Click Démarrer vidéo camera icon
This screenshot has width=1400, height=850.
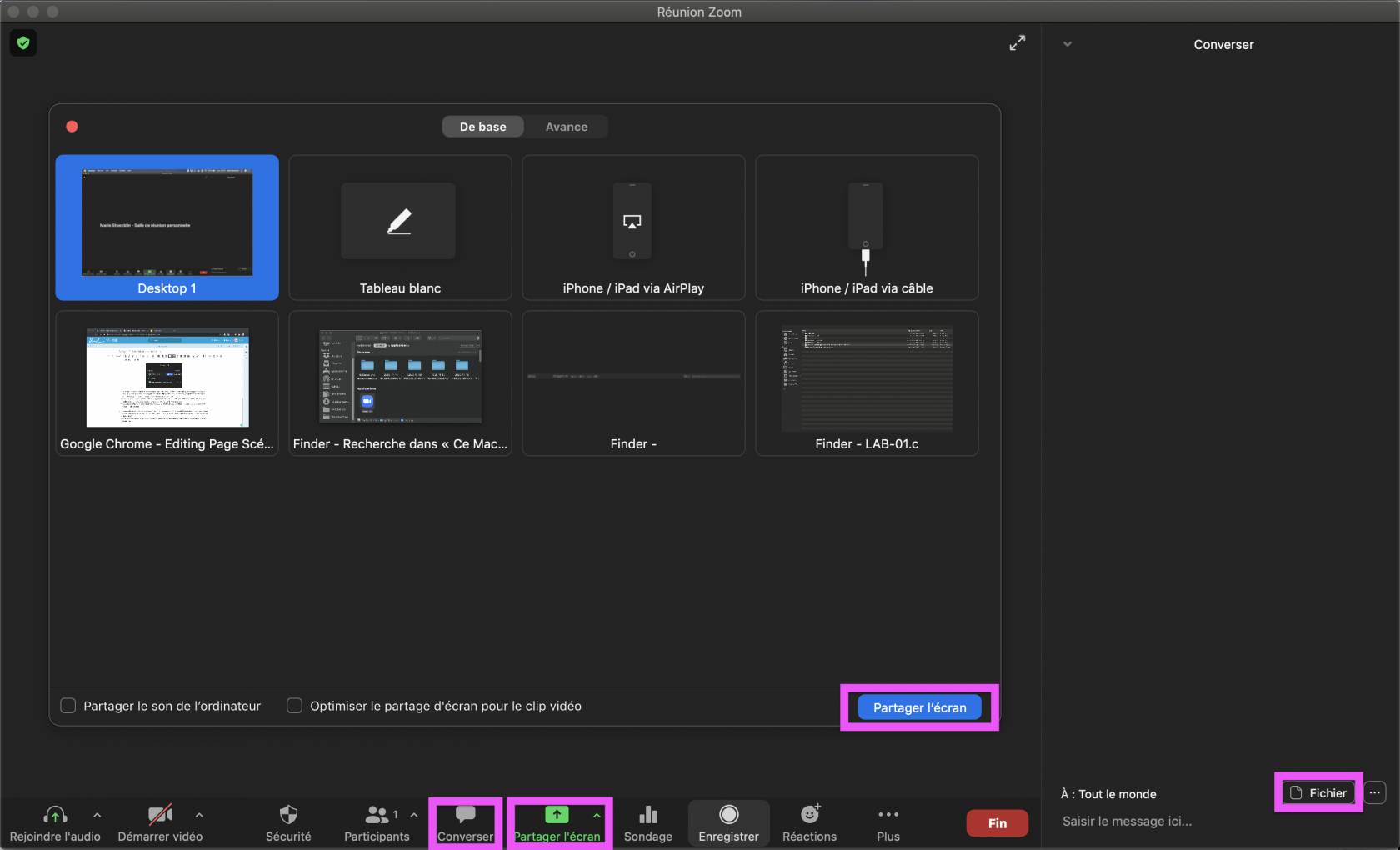159,815
